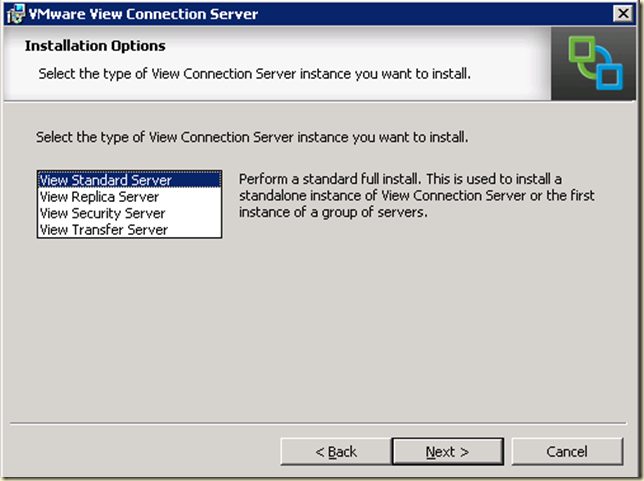Click the subtitle text under Installation Options
The height and width of the screenshot is (481, 644).
pos(254,73)
